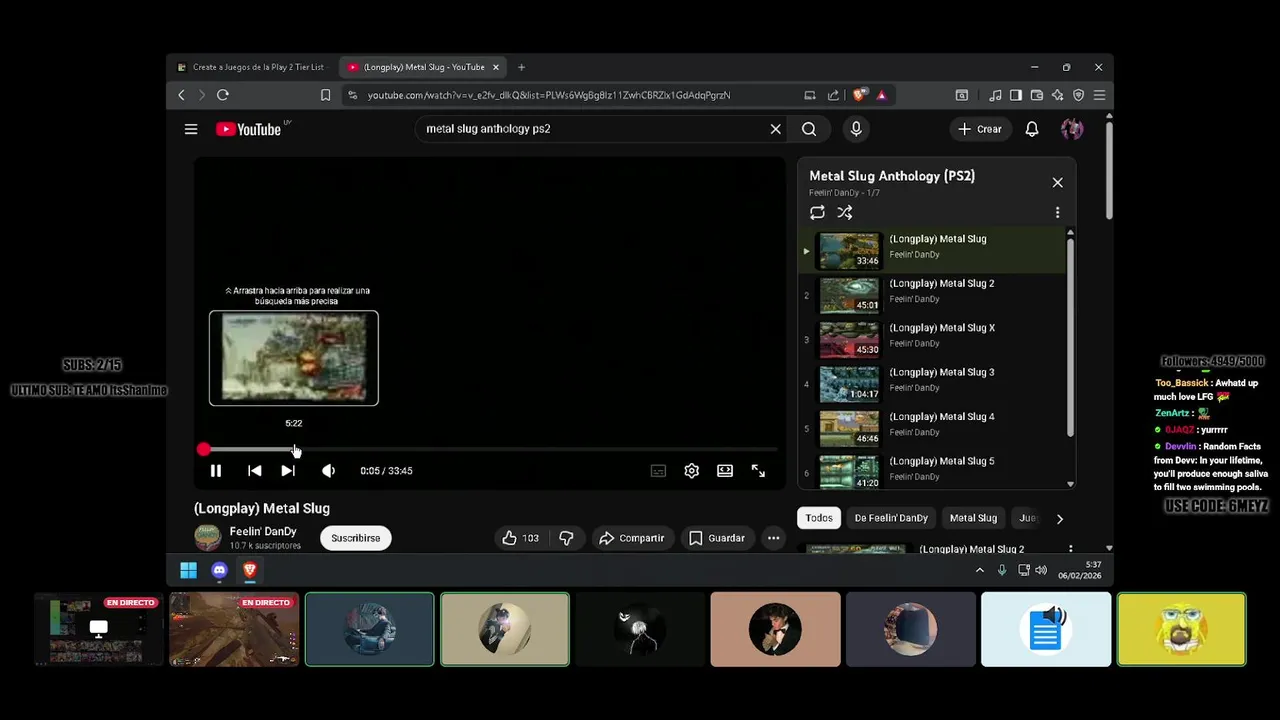The image size is (1280, 720).
Task: Click the browser address URL
Action: (548, 95)
